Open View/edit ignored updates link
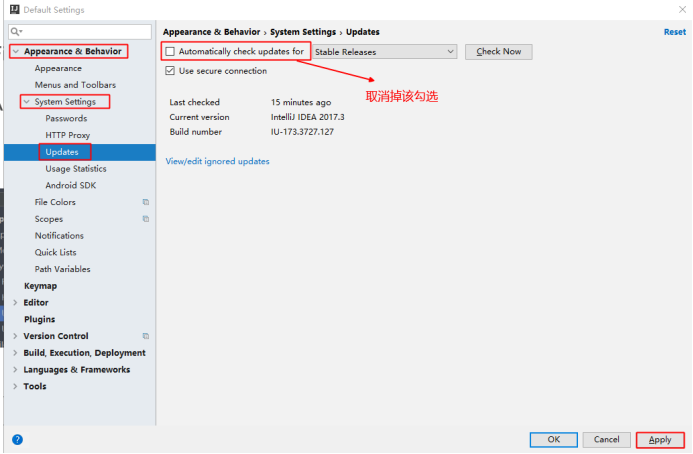This screenshot has width=693, height=454. 217,161
